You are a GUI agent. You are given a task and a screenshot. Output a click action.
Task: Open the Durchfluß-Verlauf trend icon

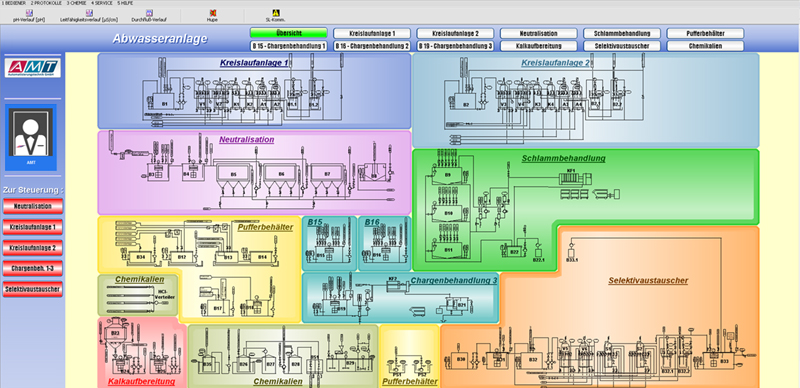click(149, 13)
